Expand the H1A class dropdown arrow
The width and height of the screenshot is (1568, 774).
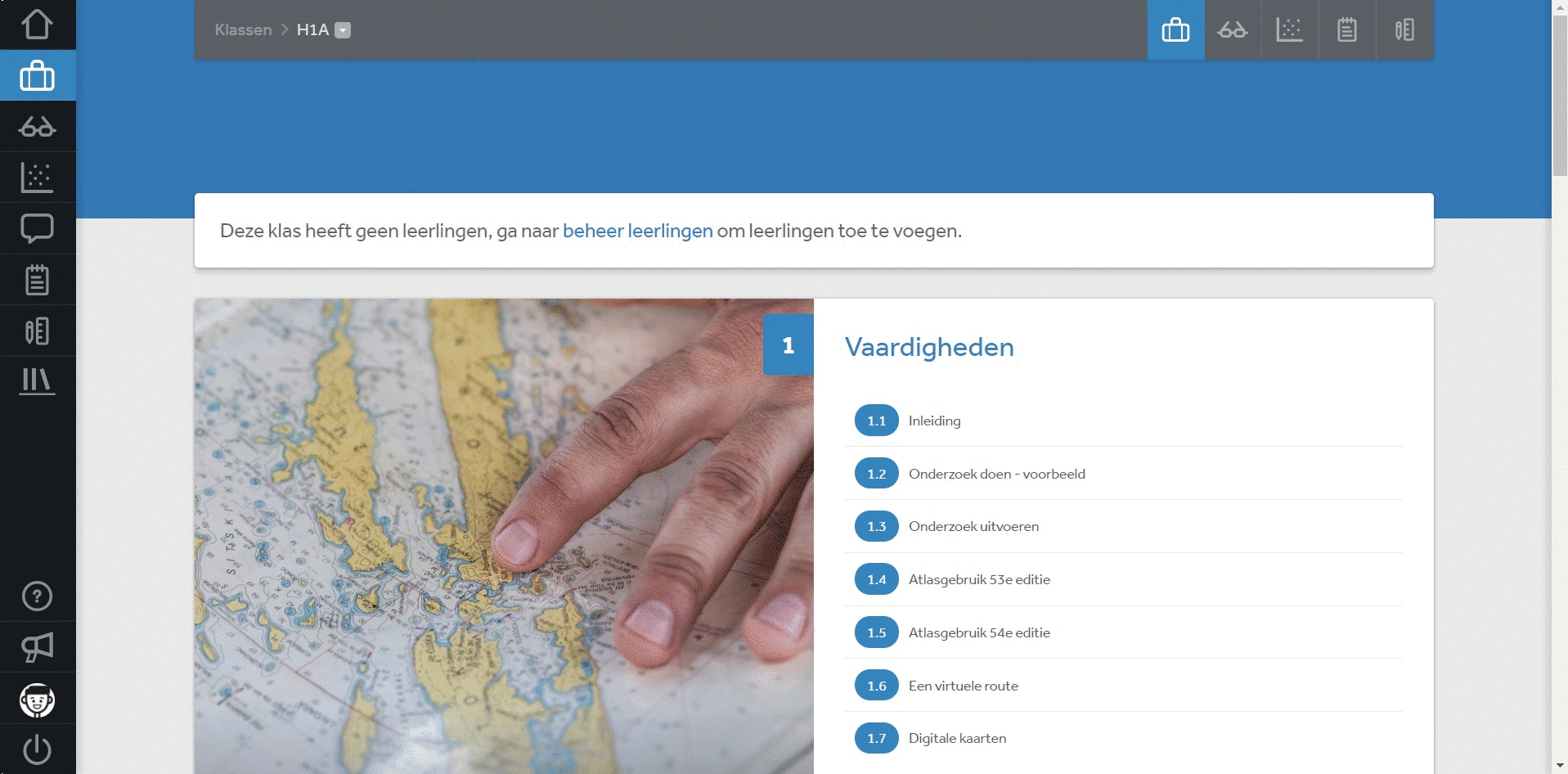pyautogui.click(x=344, y=30)
